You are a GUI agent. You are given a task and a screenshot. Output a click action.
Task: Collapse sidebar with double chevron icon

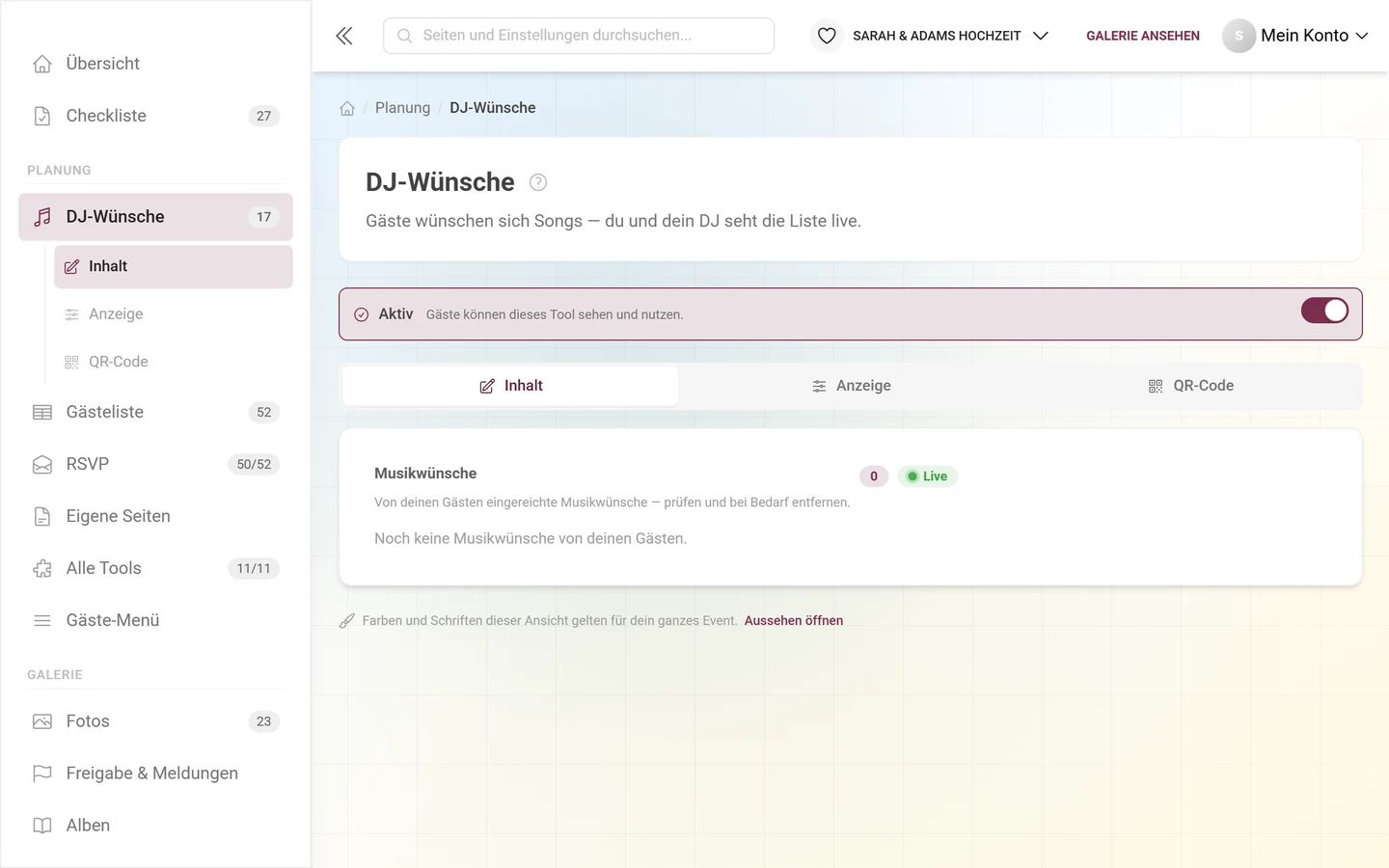344,36
